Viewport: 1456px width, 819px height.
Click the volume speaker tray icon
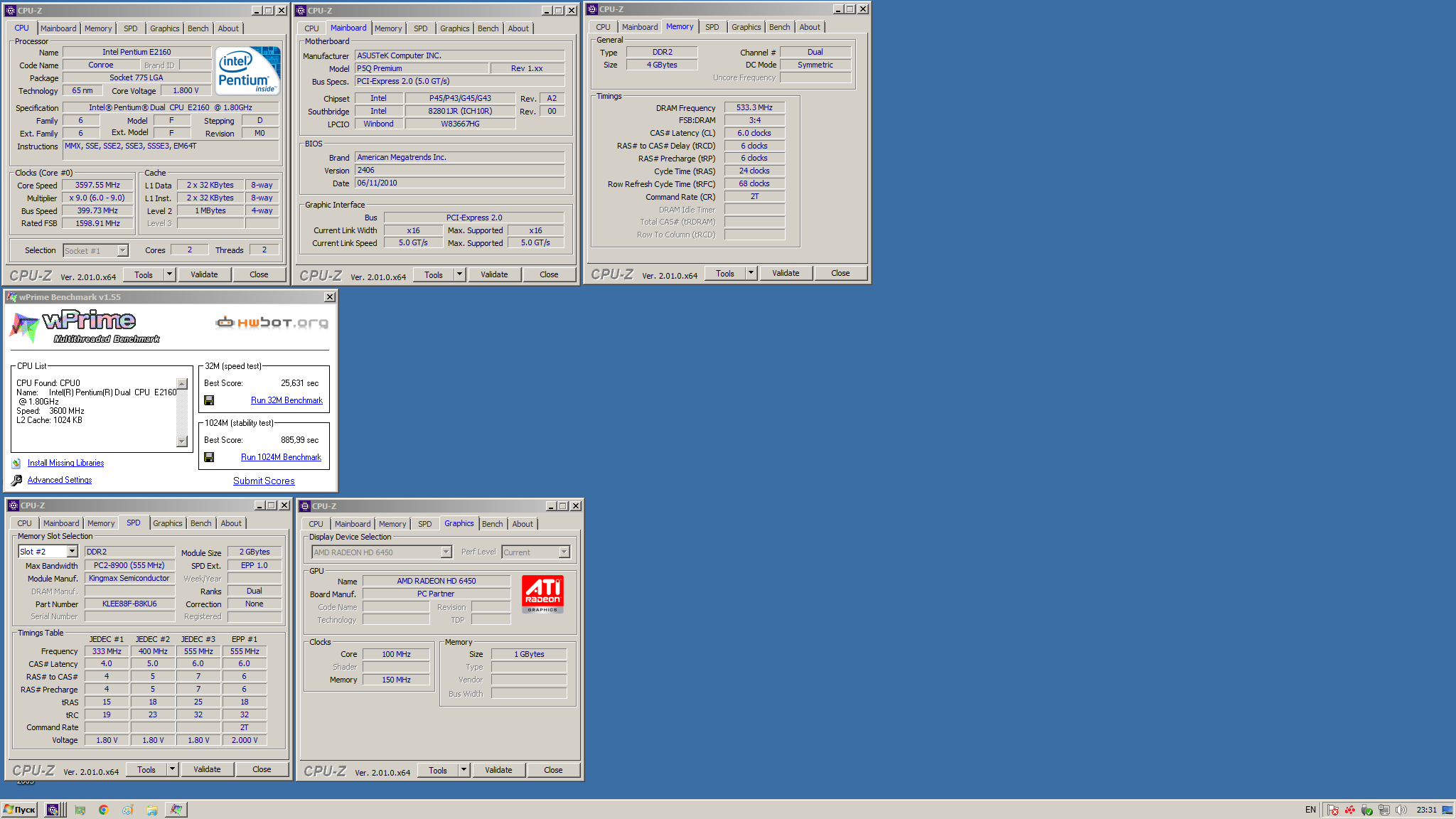1401,810
